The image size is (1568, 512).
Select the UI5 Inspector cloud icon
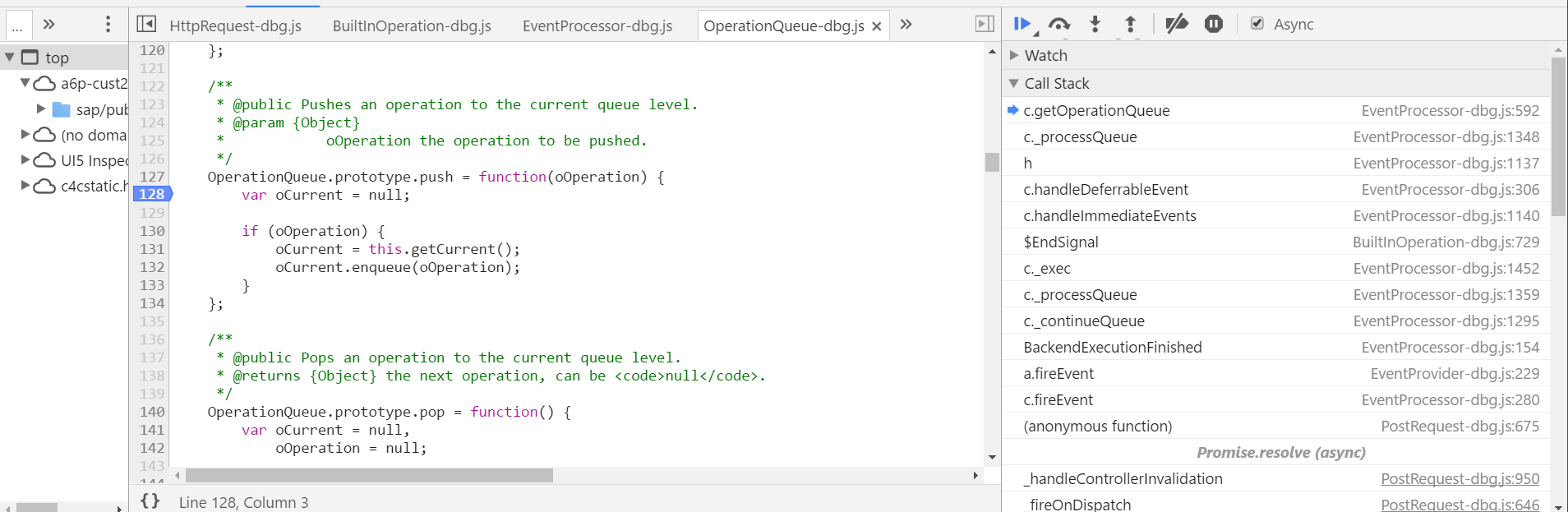coord(44,160)
